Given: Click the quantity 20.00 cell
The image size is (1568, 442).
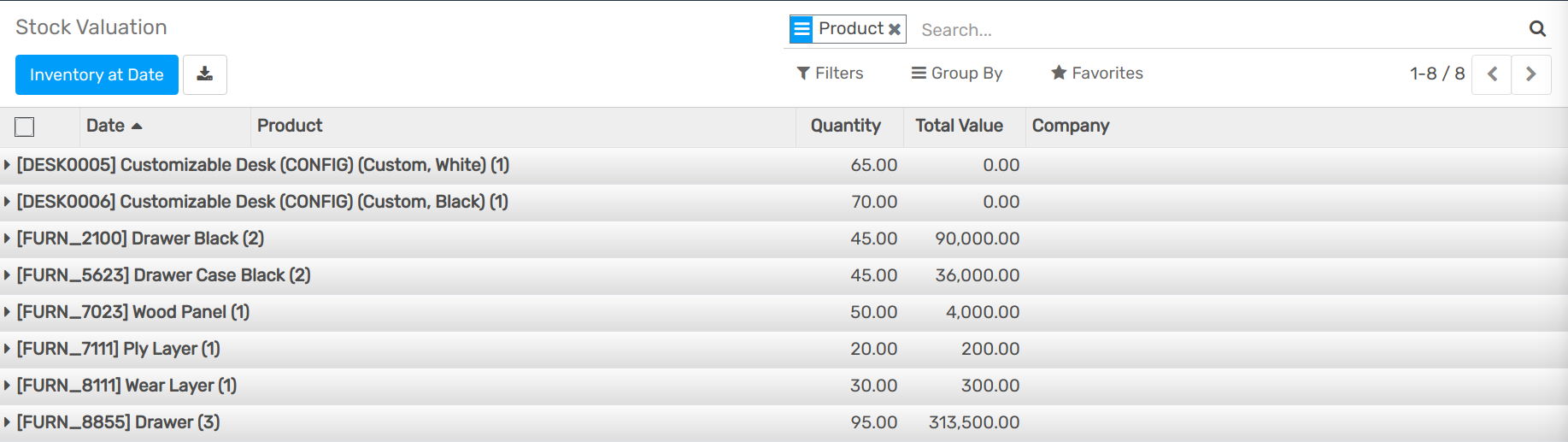Looking at the screenshot, I should (873, 349).
